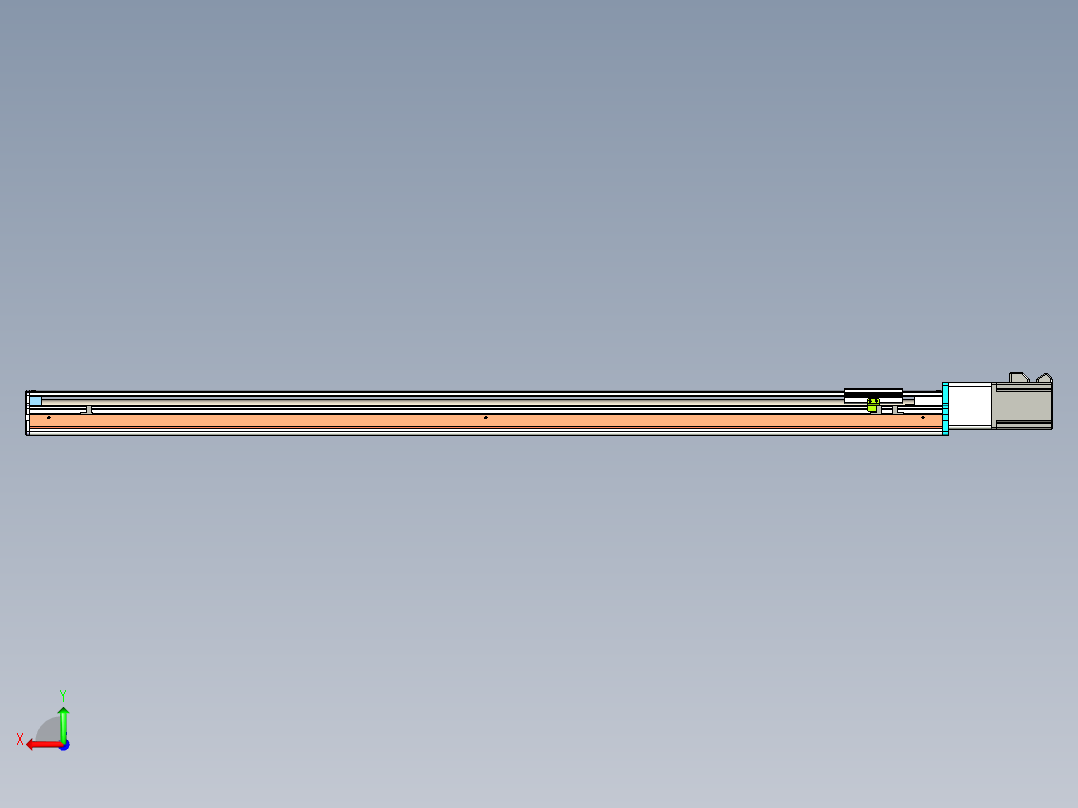The height and width of the screenshot is (808, 1078).
Task: Click the green Y axis arrow of the triad
Action: [x=63, y=722]
